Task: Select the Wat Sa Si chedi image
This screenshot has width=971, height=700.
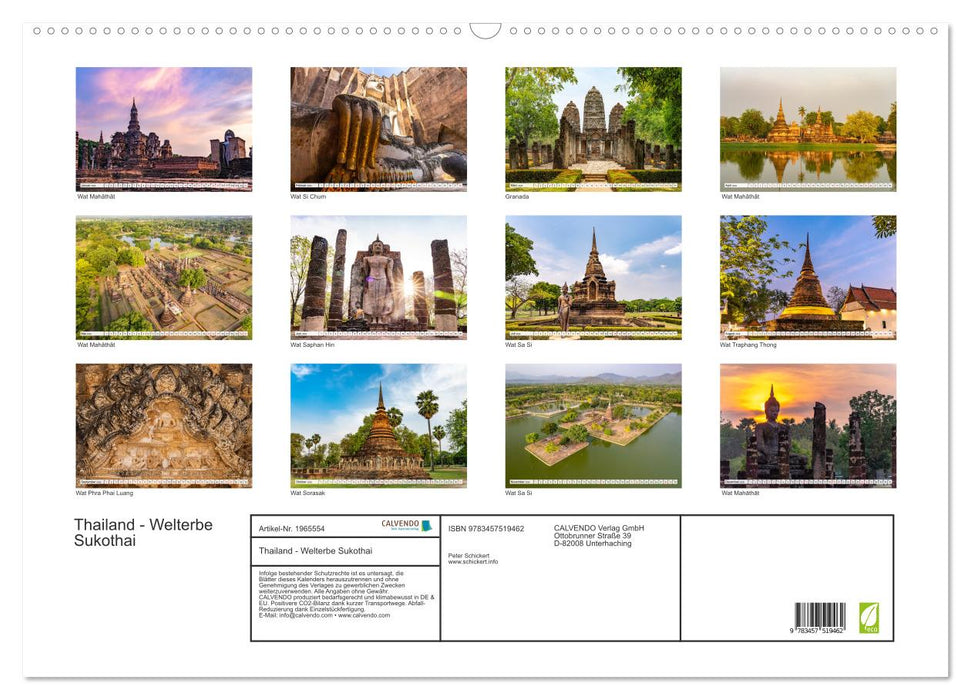Action: click(x=590, y=276)
